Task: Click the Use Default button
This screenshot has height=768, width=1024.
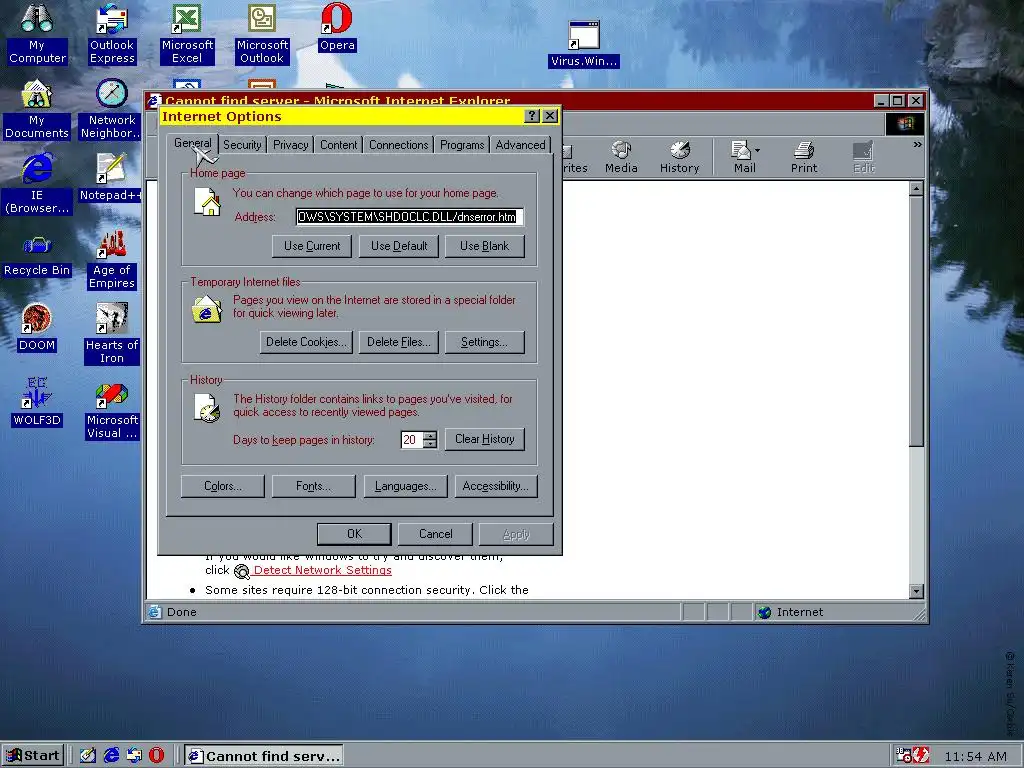Action: pos(399,246)
